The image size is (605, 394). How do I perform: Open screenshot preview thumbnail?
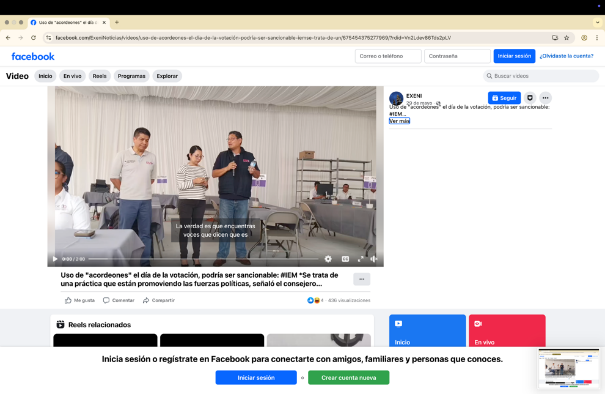coord(568,369)
